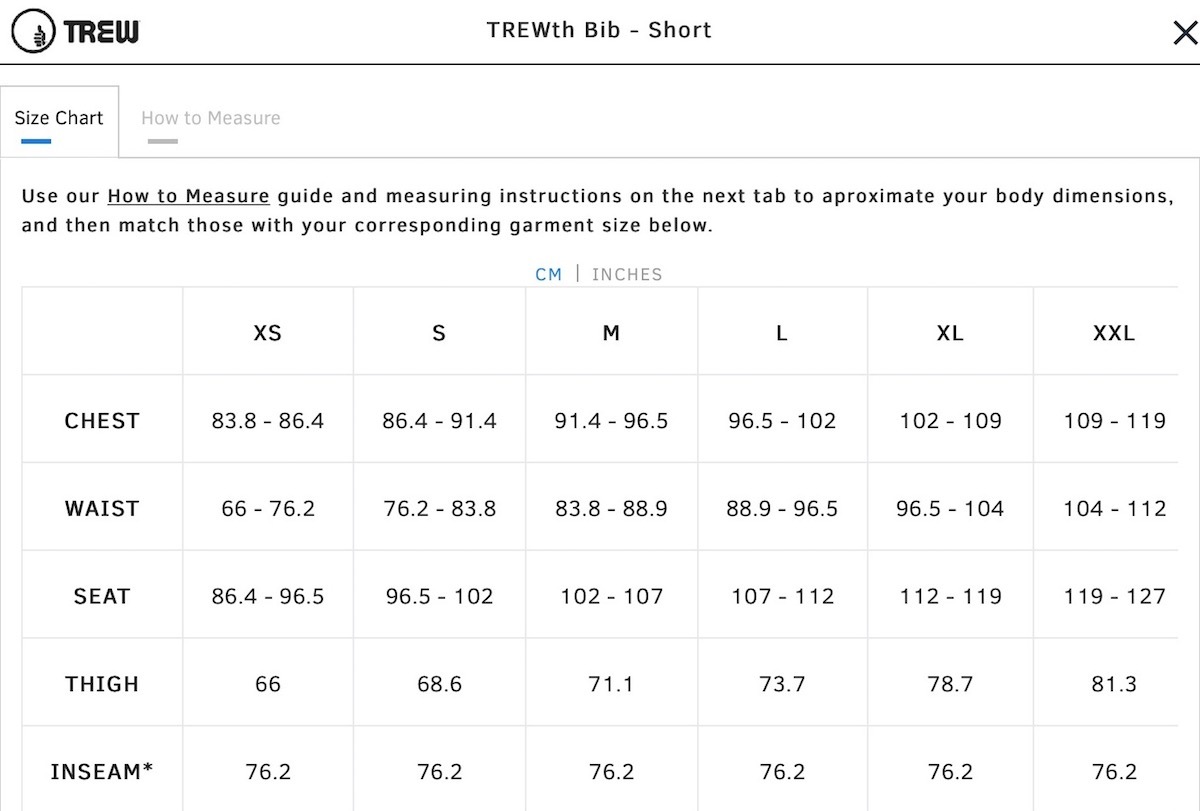The image size is (1200, 811).
Task: Click the L size column header
Action: (x=782, y=333)
